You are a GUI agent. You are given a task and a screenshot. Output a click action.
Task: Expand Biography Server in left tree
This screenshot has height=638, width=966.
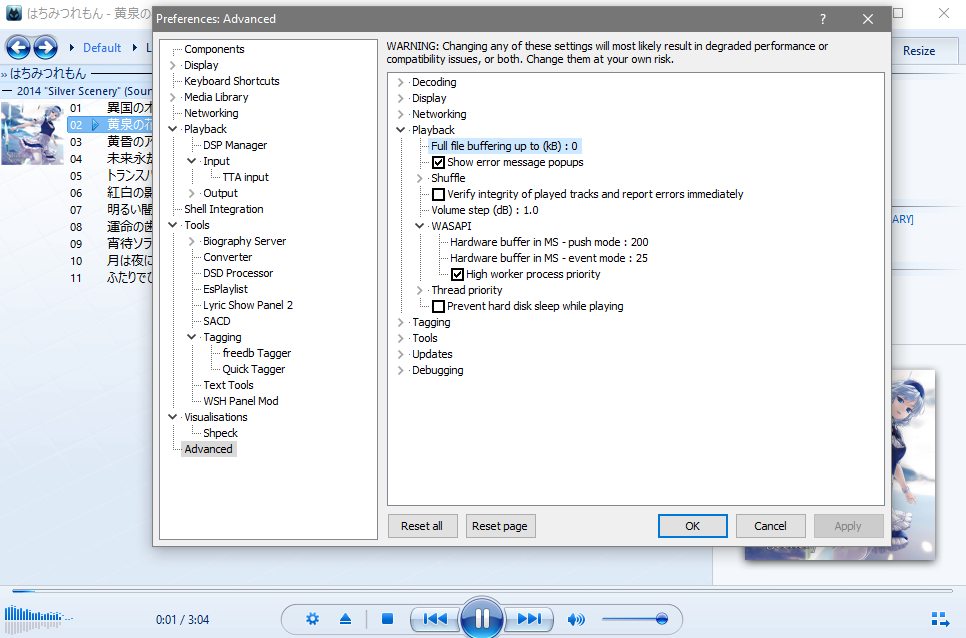coord(192,241)
